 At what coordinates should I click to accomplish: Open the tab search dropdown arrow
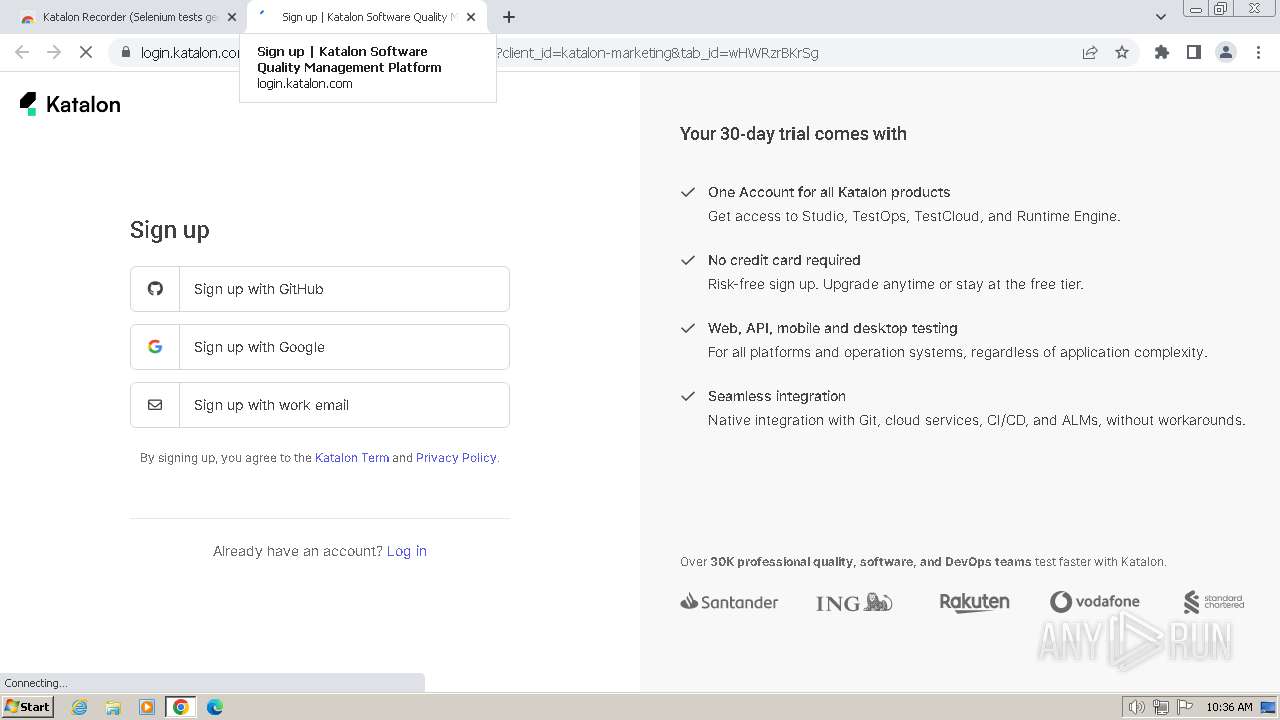(x=1160, y=17)
